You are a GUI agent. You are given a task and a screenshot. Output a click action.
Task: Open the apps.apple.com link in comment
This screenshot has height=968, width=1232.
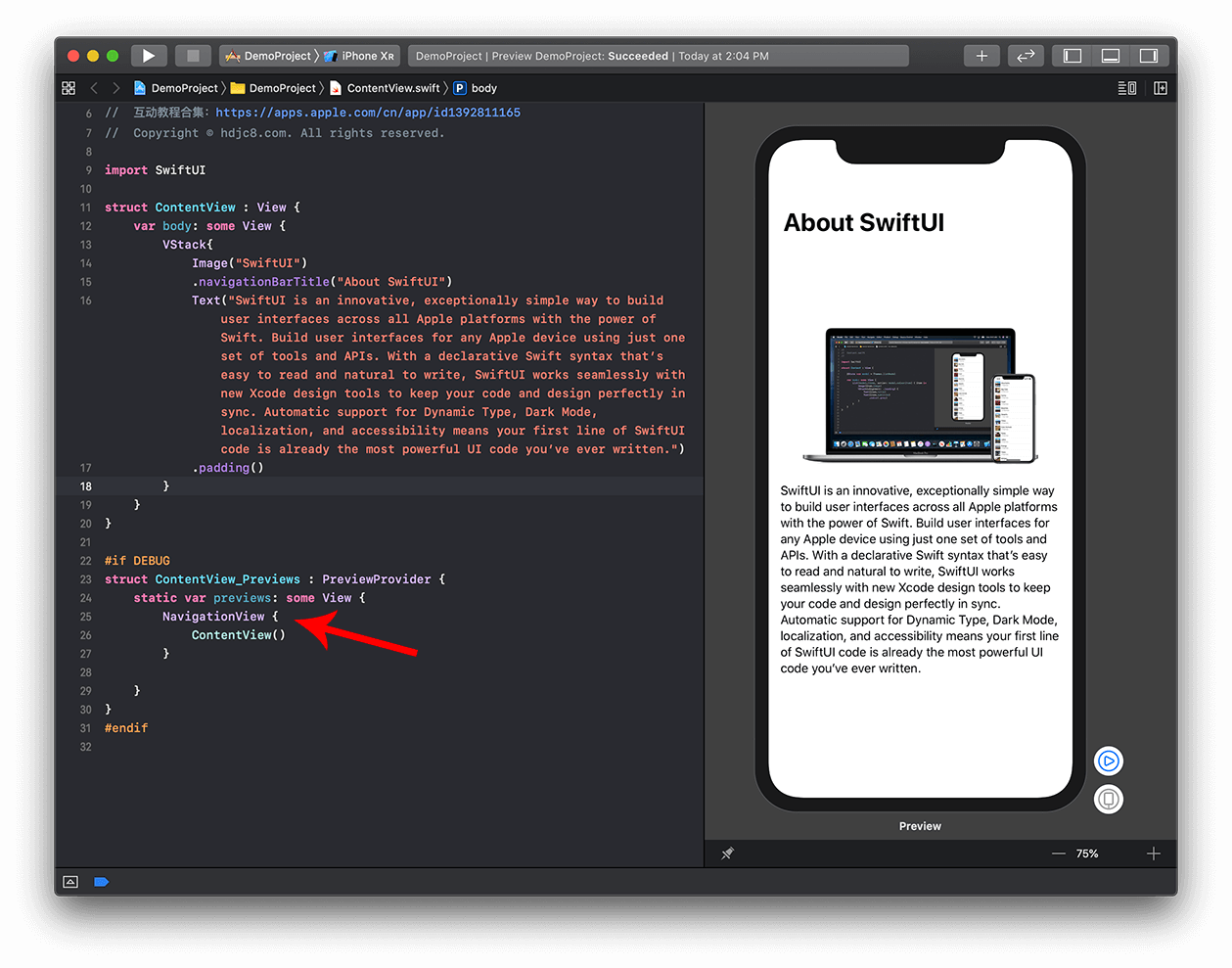click(368, 113)
